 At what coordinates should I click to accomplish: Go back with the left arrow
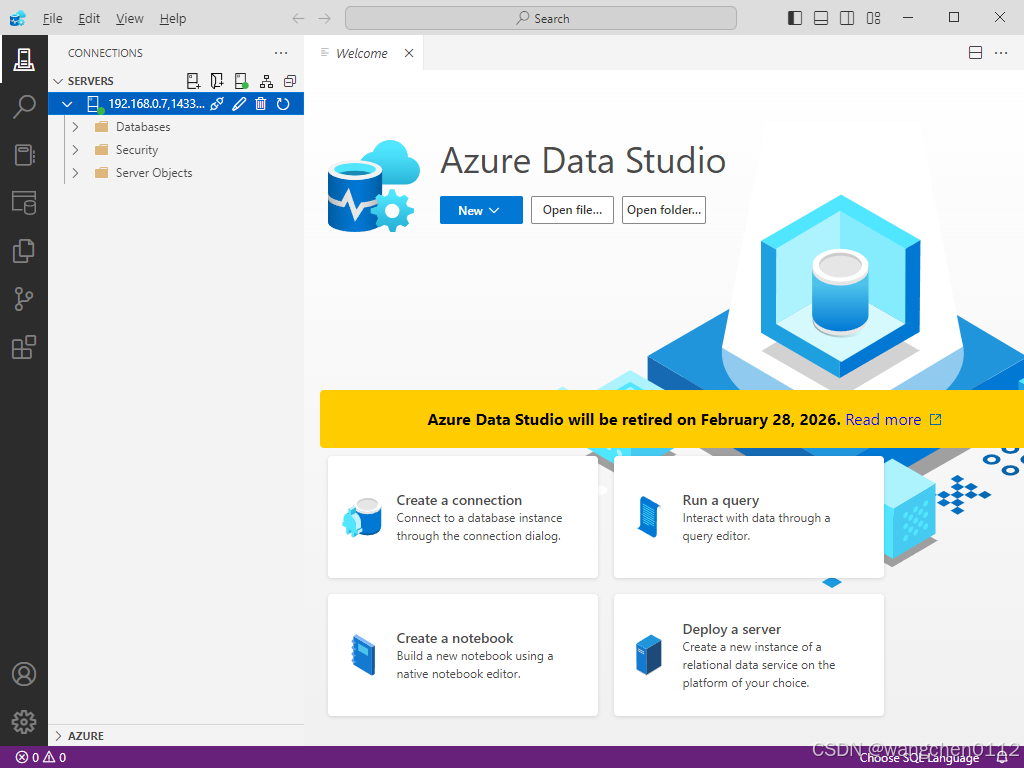coord(298,18)
